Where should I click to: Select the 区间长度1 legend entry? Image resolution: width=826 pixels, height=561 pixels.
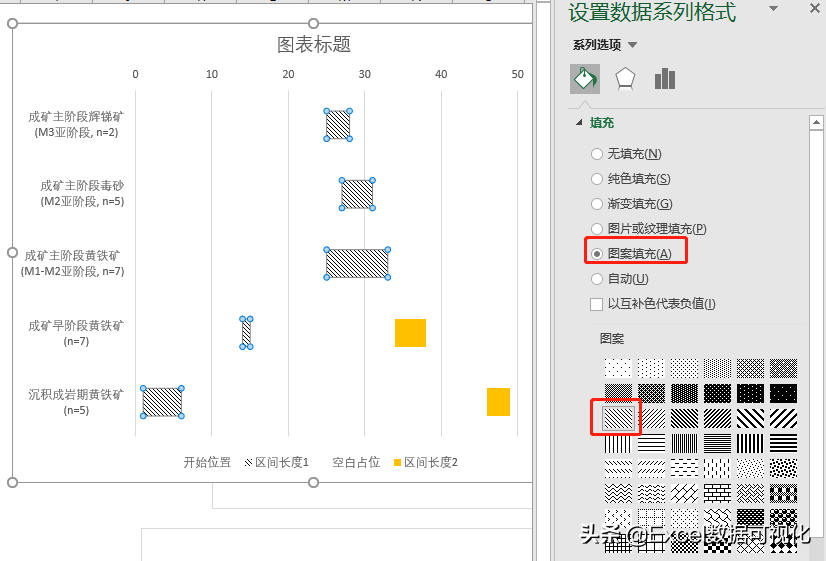277,462
